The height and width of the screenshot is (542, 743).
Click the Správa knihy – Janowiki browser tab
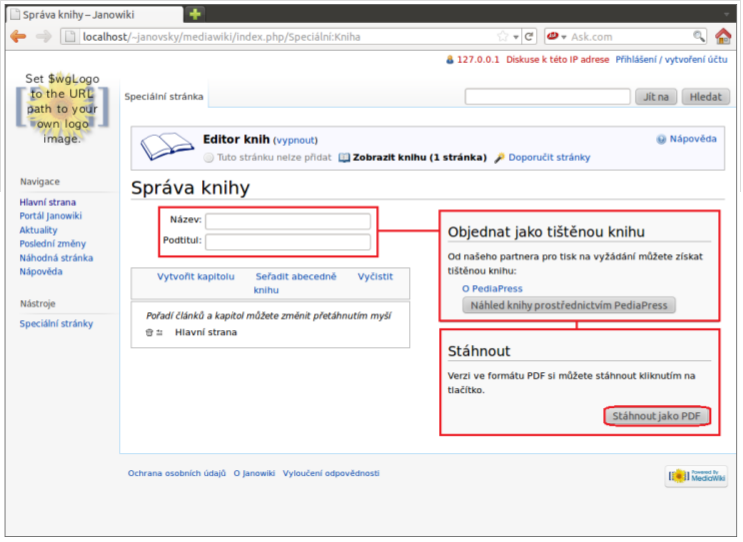(x=95, y=15)
